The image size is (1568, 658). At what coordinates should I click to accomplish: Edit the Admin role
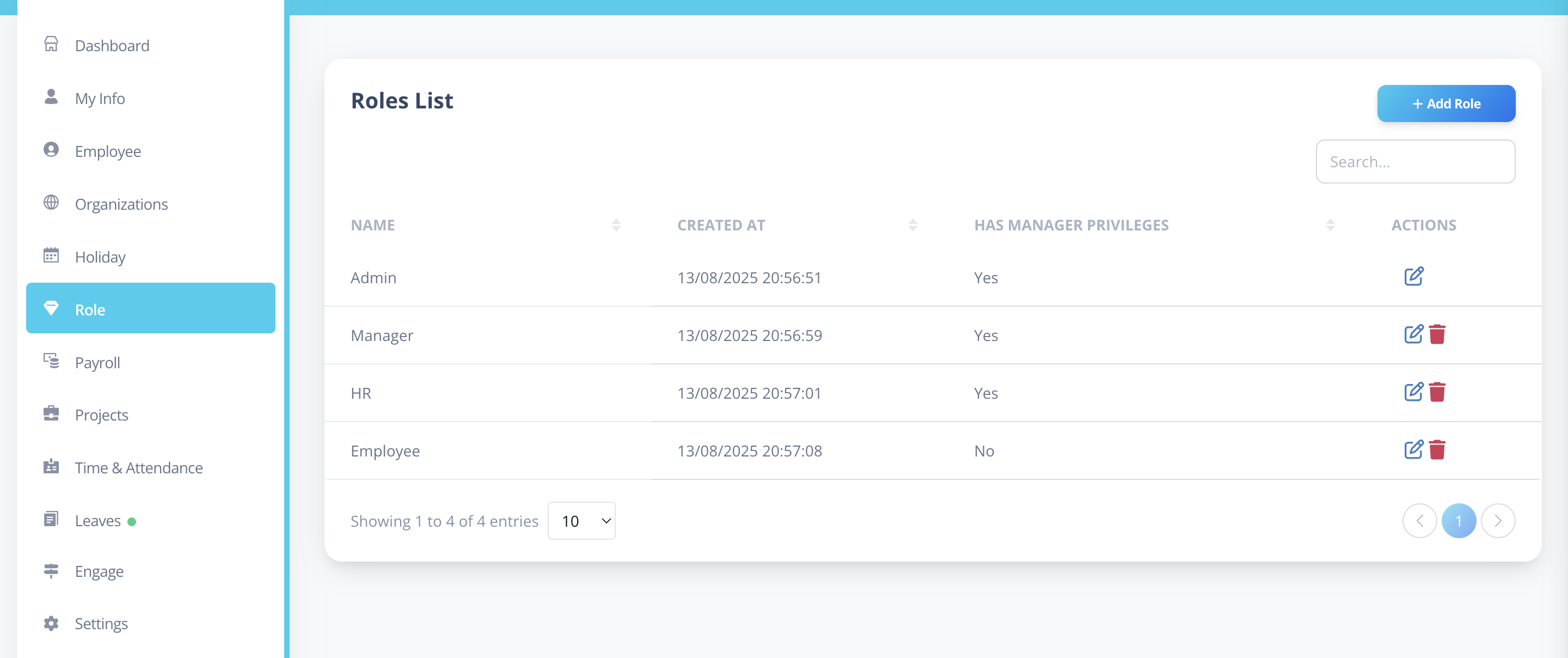(1413, 277)
